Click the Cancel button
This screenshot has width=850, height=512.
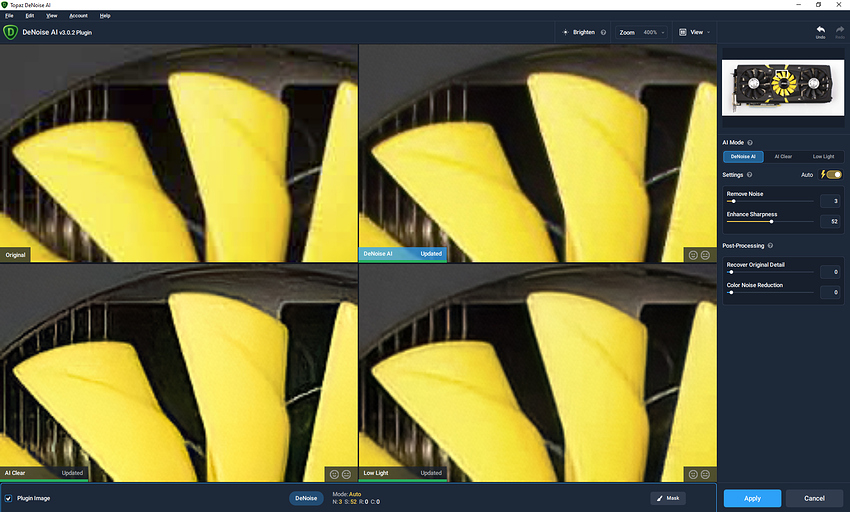[x=814, y=498]
